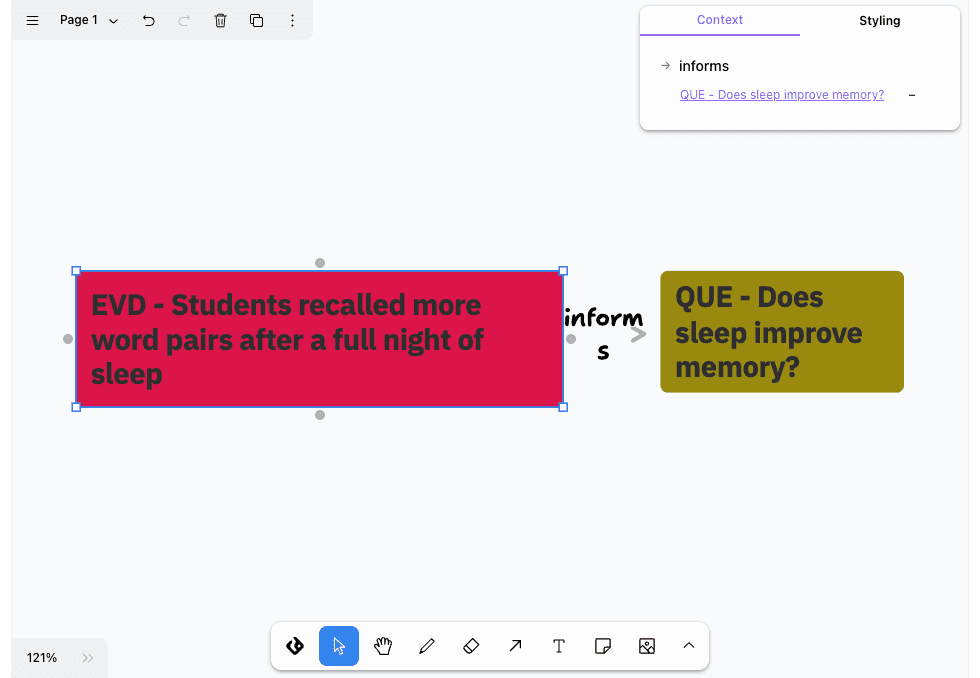The height and width of the screenshot is (678, 980).
Task: Open the image Asset tool
Action: 647,646
